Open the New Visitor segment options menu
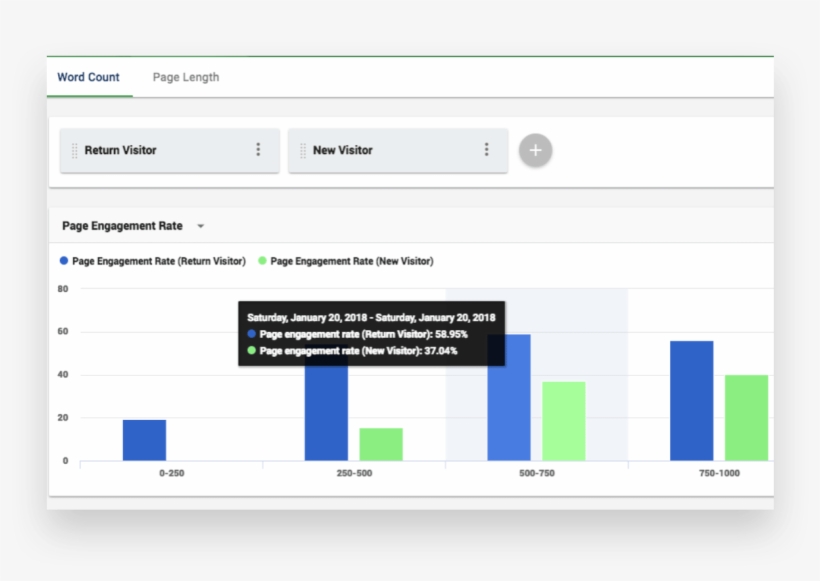This screenshot has height=581, width=820. pyautogui.click(x=486, y=150)
